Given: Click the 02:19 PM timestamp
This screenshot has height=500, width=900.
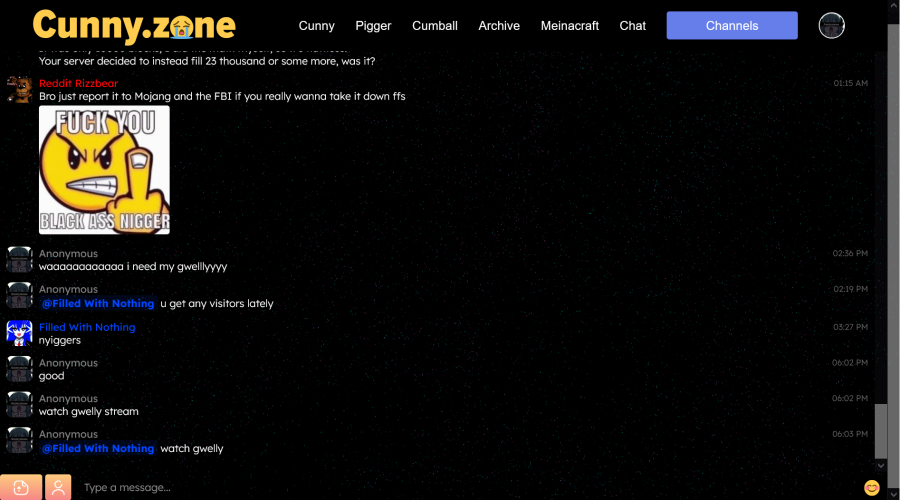Looking at the screenshot, I should 851,289.
